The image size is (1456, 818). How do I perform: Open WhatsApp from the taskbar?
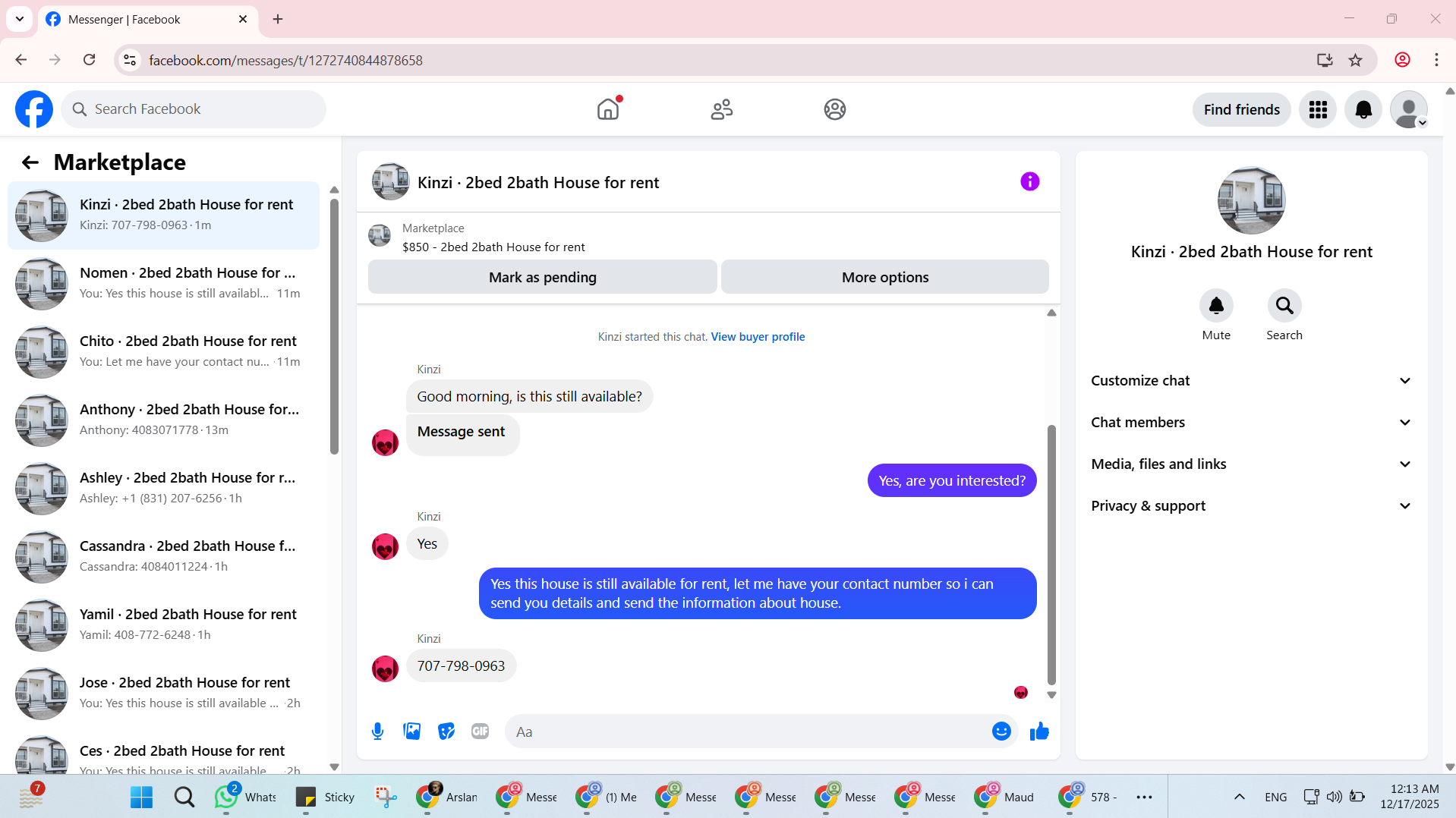point(244,797)
